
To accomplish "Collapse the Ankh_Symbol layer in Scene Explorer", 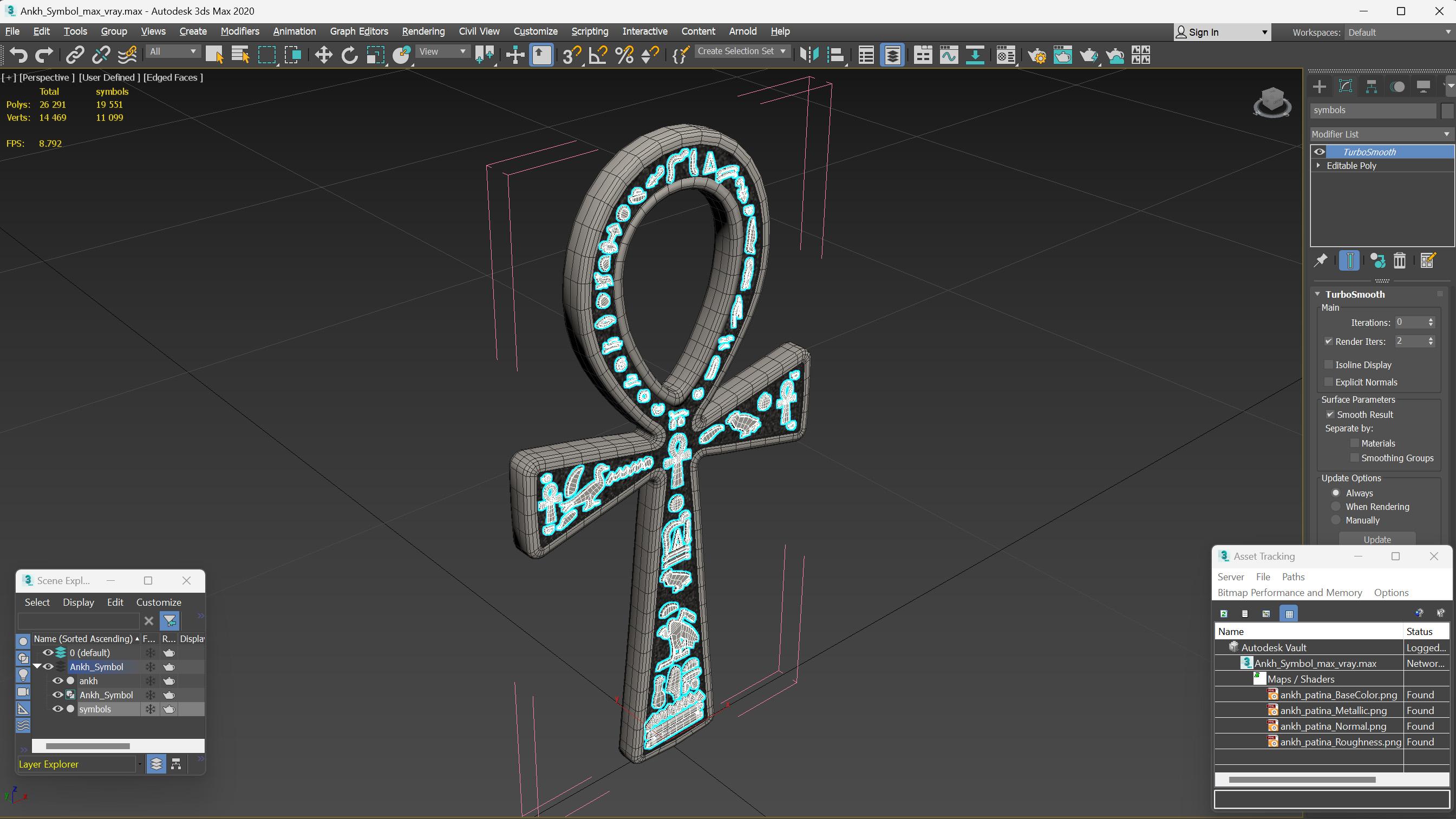I will [x=37, y=666].
